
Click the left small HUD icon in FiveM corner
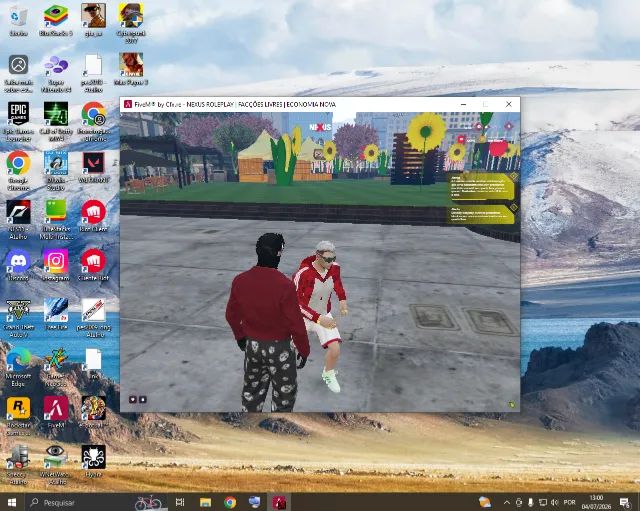(133, 399)
